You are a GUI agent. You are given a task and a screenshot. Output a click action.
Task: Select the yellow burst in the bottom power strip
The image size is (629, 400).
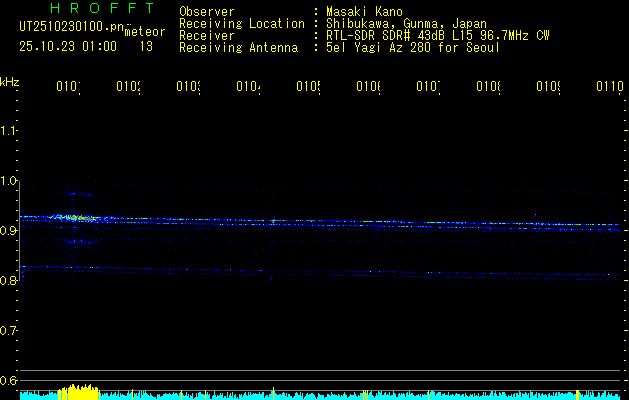pos(79,392)
